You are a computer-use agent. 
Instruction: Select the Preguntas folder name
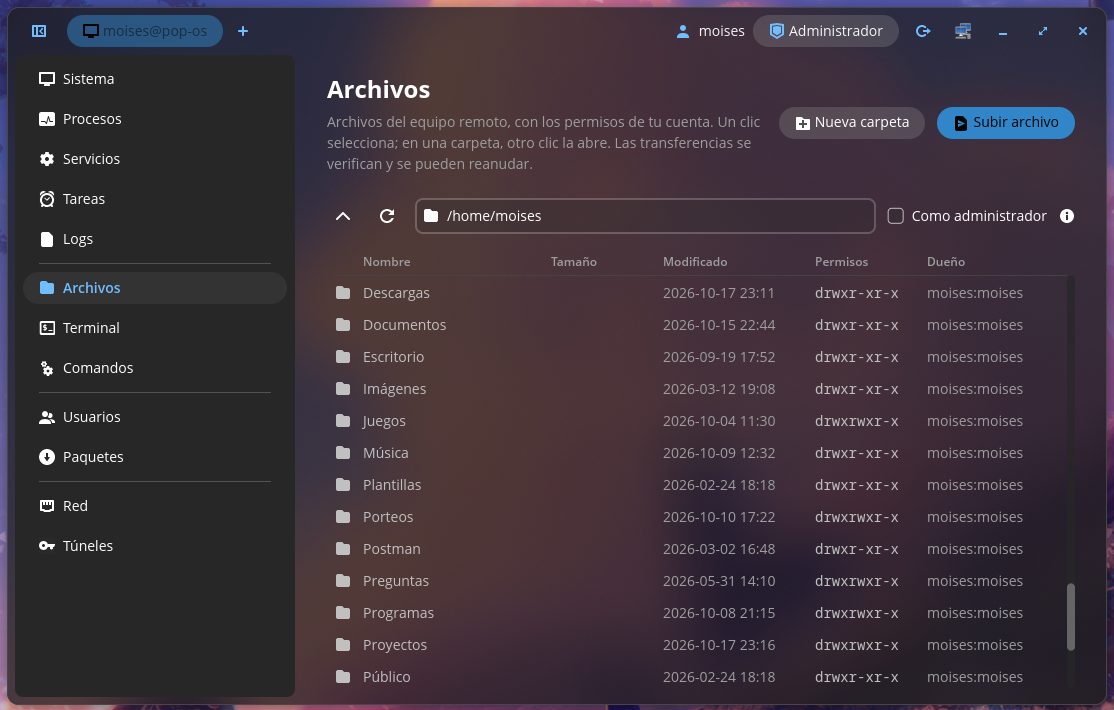click(396, 581)
